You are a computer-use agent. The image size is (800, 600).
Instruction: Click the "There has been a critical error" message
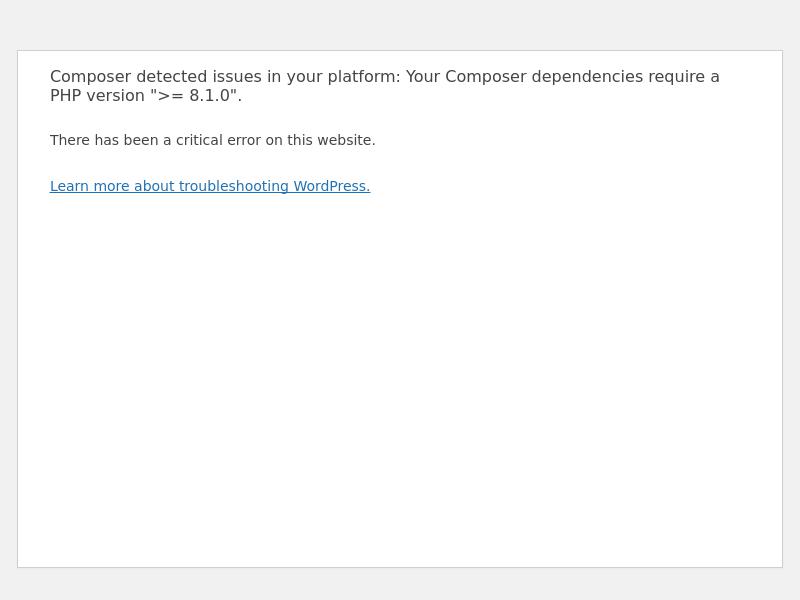coord(212,140)
